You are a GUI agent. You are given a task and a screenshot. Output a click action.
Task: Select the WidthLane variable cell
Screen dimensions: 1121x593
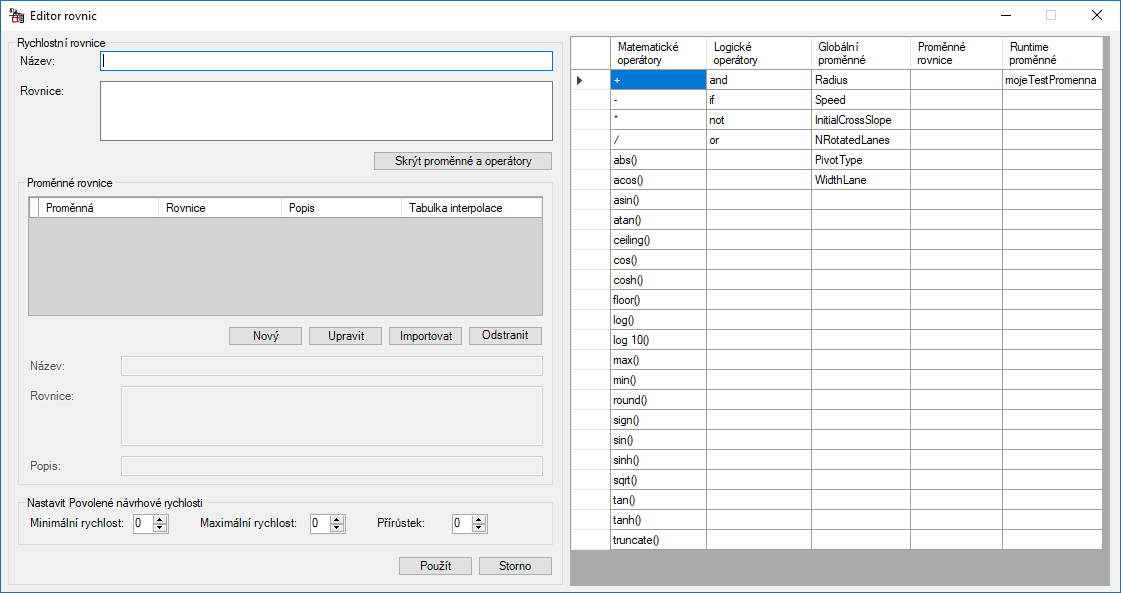point(861,180)
